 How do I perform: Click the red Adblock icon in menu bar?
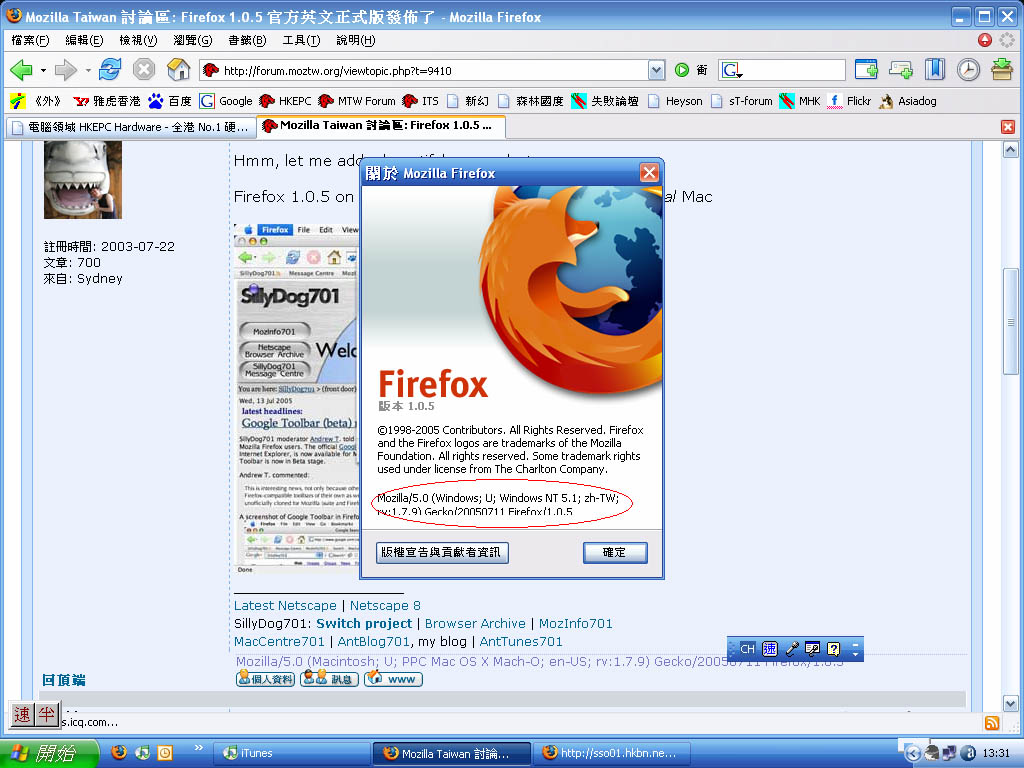click(985, 40)
